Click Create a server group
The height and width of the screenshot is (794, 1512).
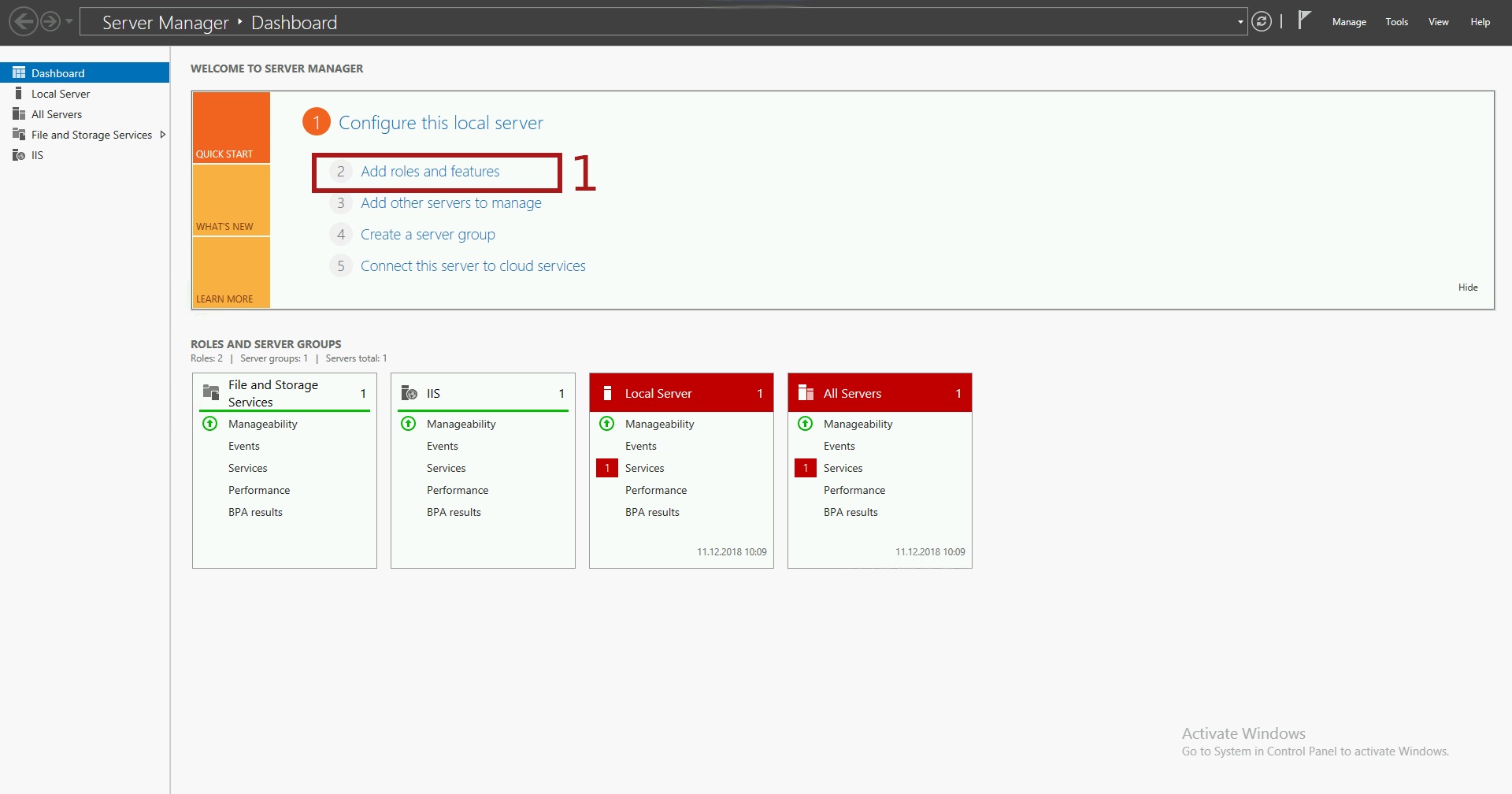pos(428,235)
